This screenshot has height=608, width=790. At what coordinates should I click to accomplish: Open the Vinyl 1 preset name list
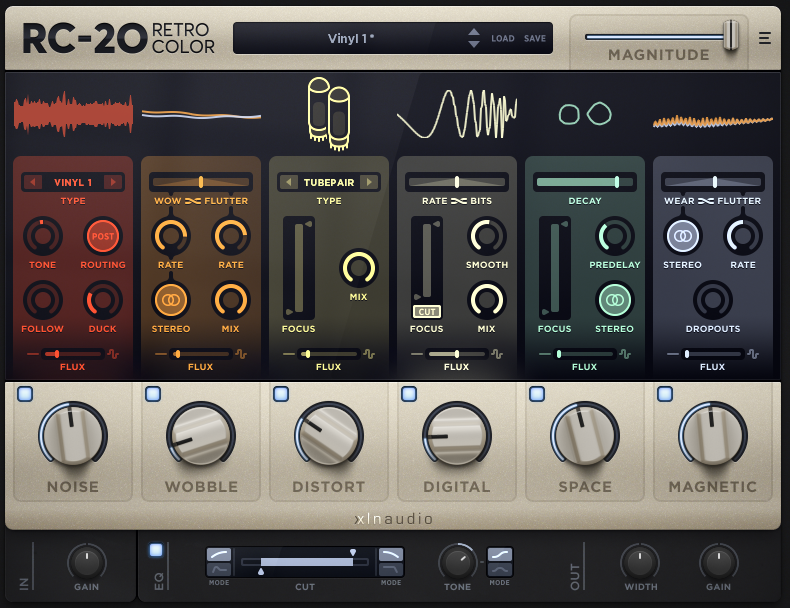pyautogui.click(x=351, y=38)
